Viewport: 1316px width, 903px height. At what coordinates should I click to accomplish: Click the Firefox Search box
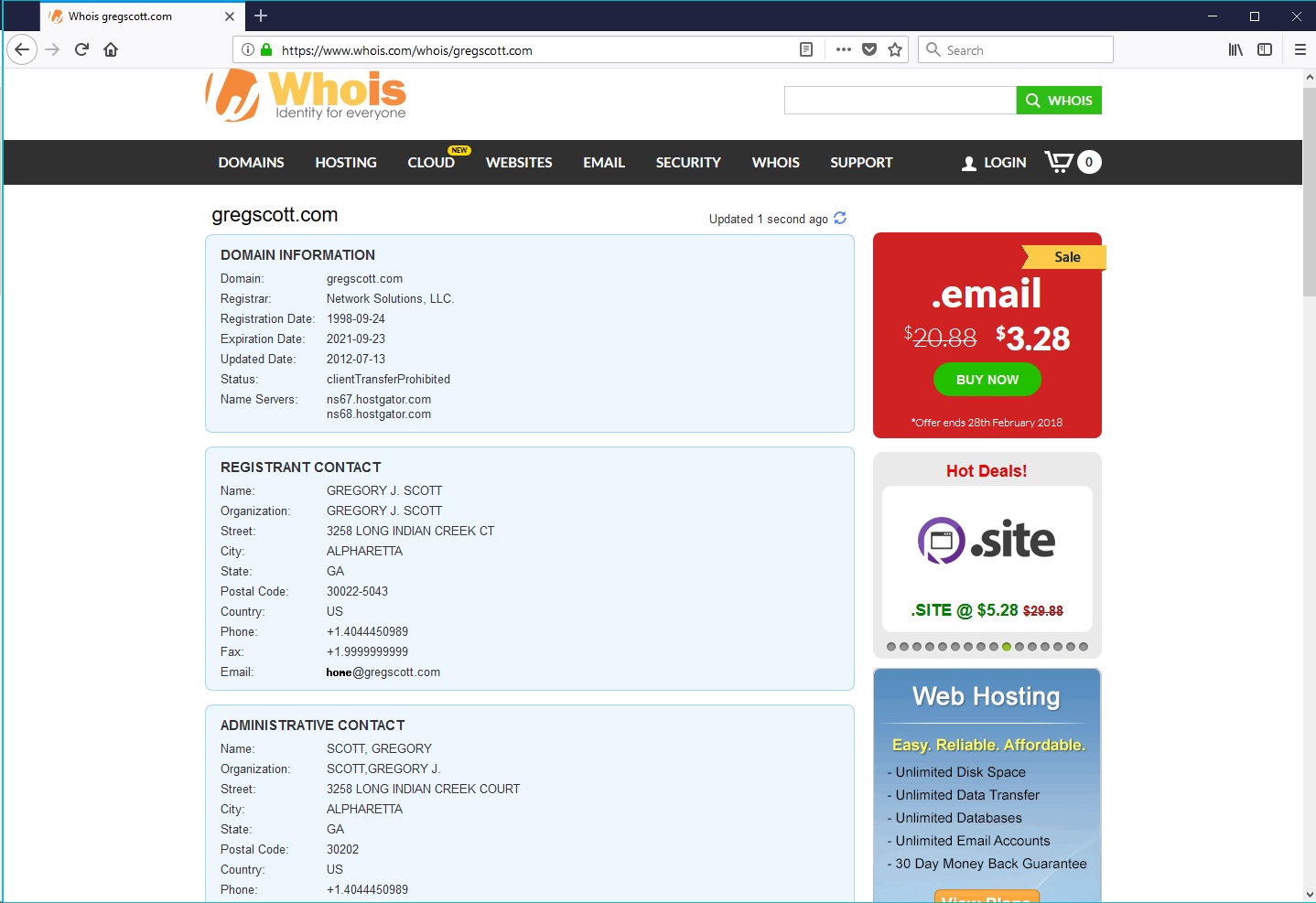tap(1016, 49)
